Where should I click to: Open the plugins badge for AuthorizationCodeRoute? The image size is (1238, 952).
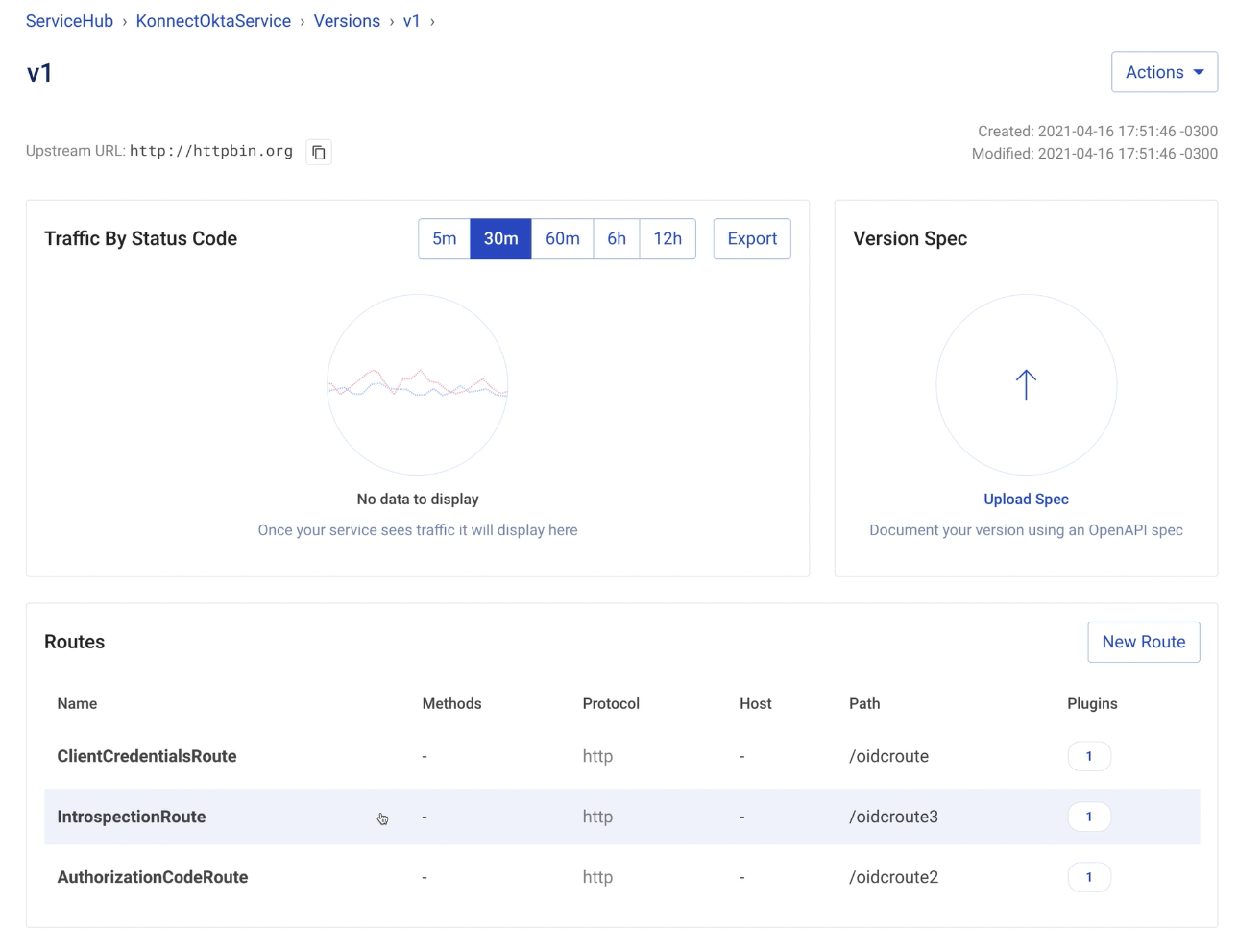1088,877
